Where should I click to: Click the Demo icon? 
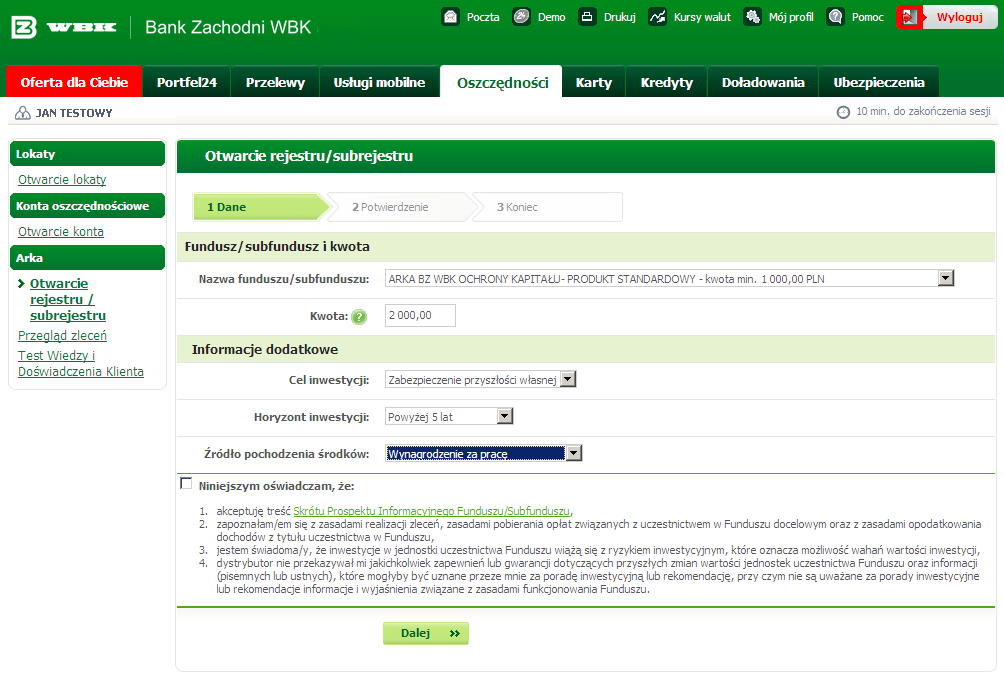[x=521, y=17]
